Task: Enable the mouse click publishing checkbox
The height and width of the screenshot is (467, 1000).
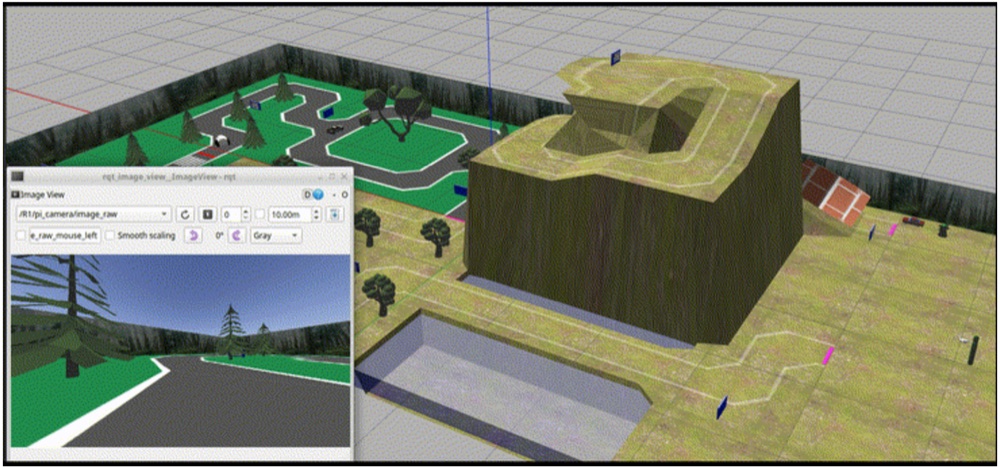Action: (21, 235)
